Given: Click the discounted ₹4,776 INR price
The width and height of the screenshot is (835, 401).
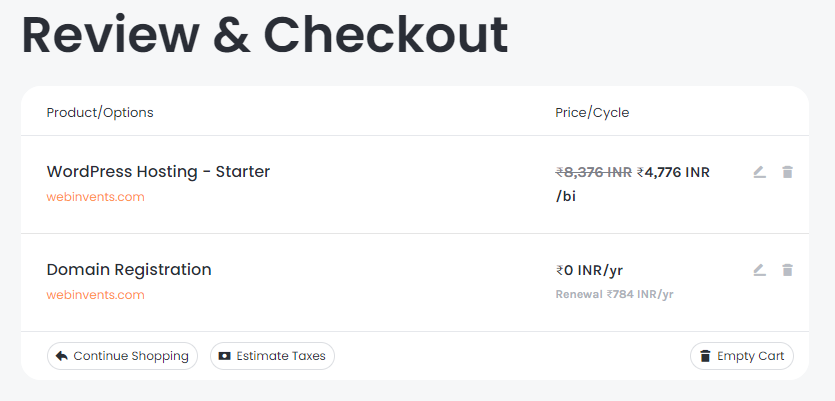Looking at the screenshot, I should pos(673,172).
